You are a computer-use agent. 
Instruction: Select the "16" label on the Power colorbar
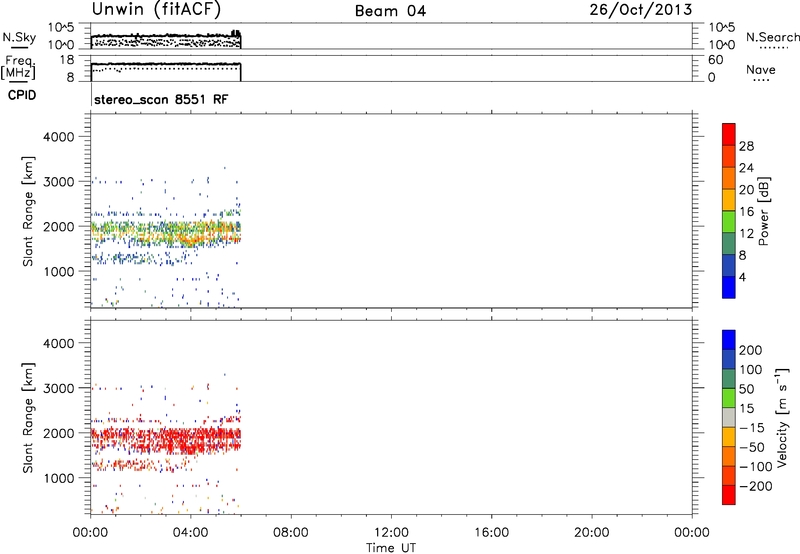[746, 211]
